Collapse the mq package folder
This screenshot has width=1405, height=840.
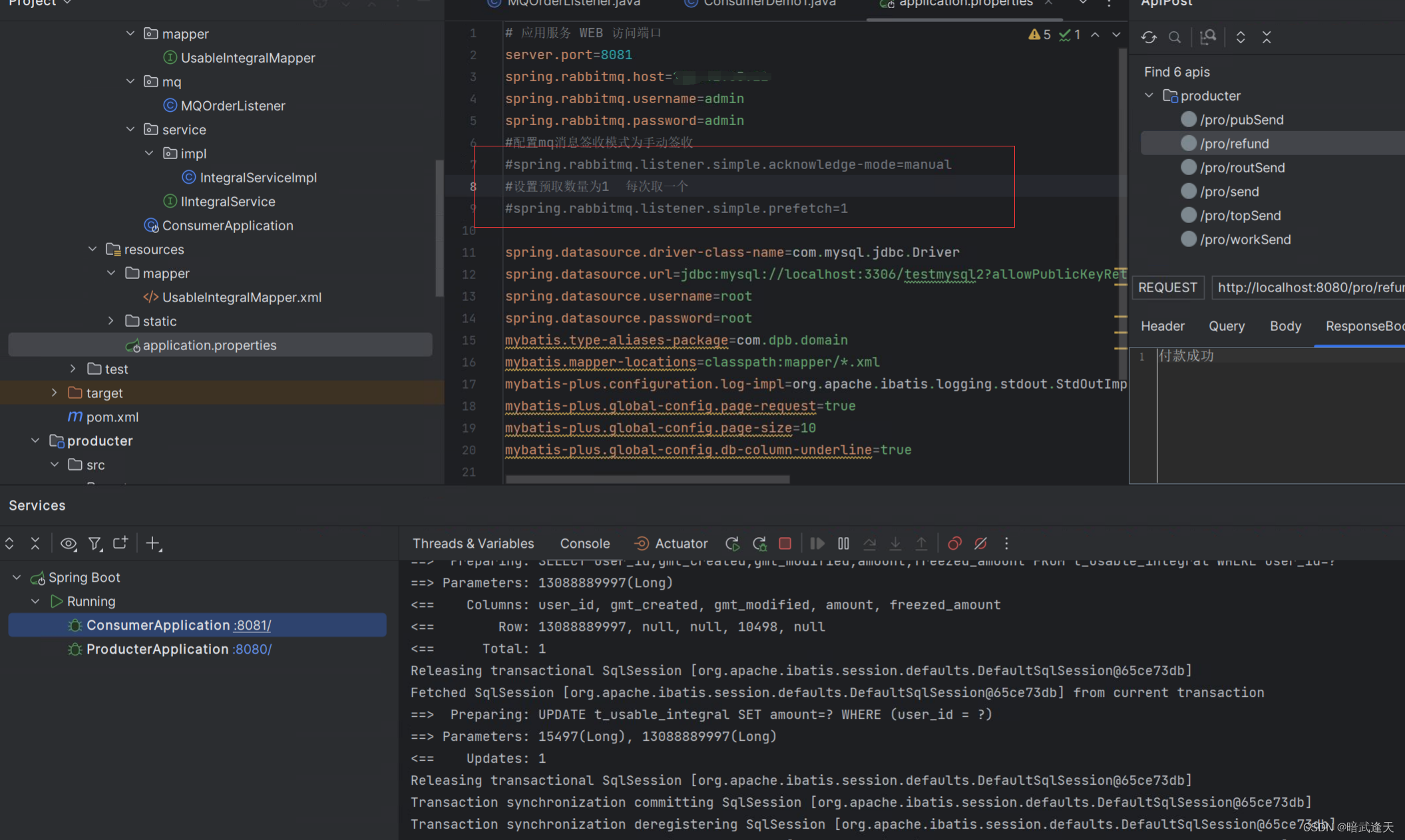pos(130,81)
